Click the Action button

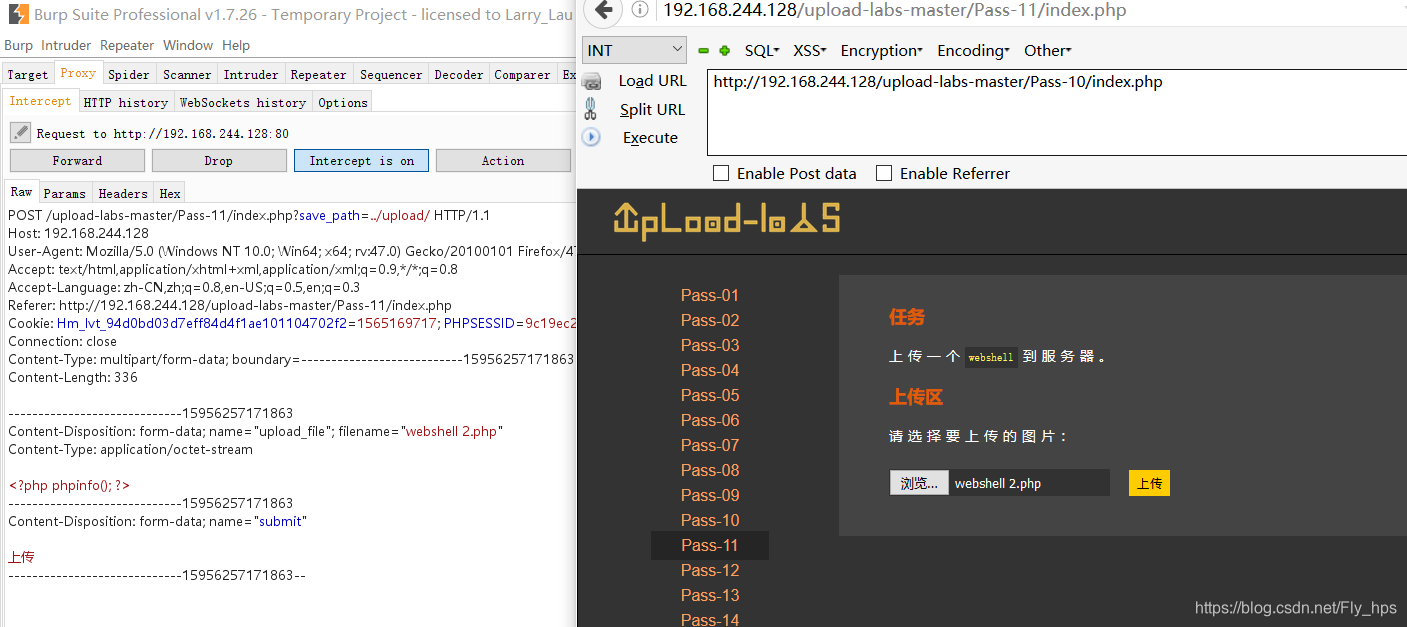click(x=502, y=160)
